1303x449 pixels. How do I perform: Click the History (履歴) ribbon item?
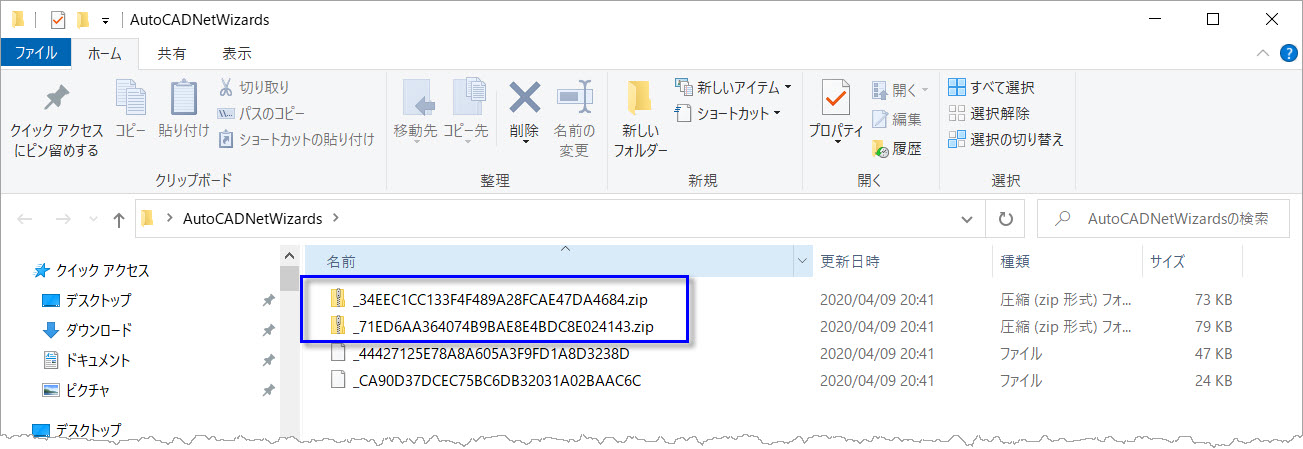pos(897,148)
